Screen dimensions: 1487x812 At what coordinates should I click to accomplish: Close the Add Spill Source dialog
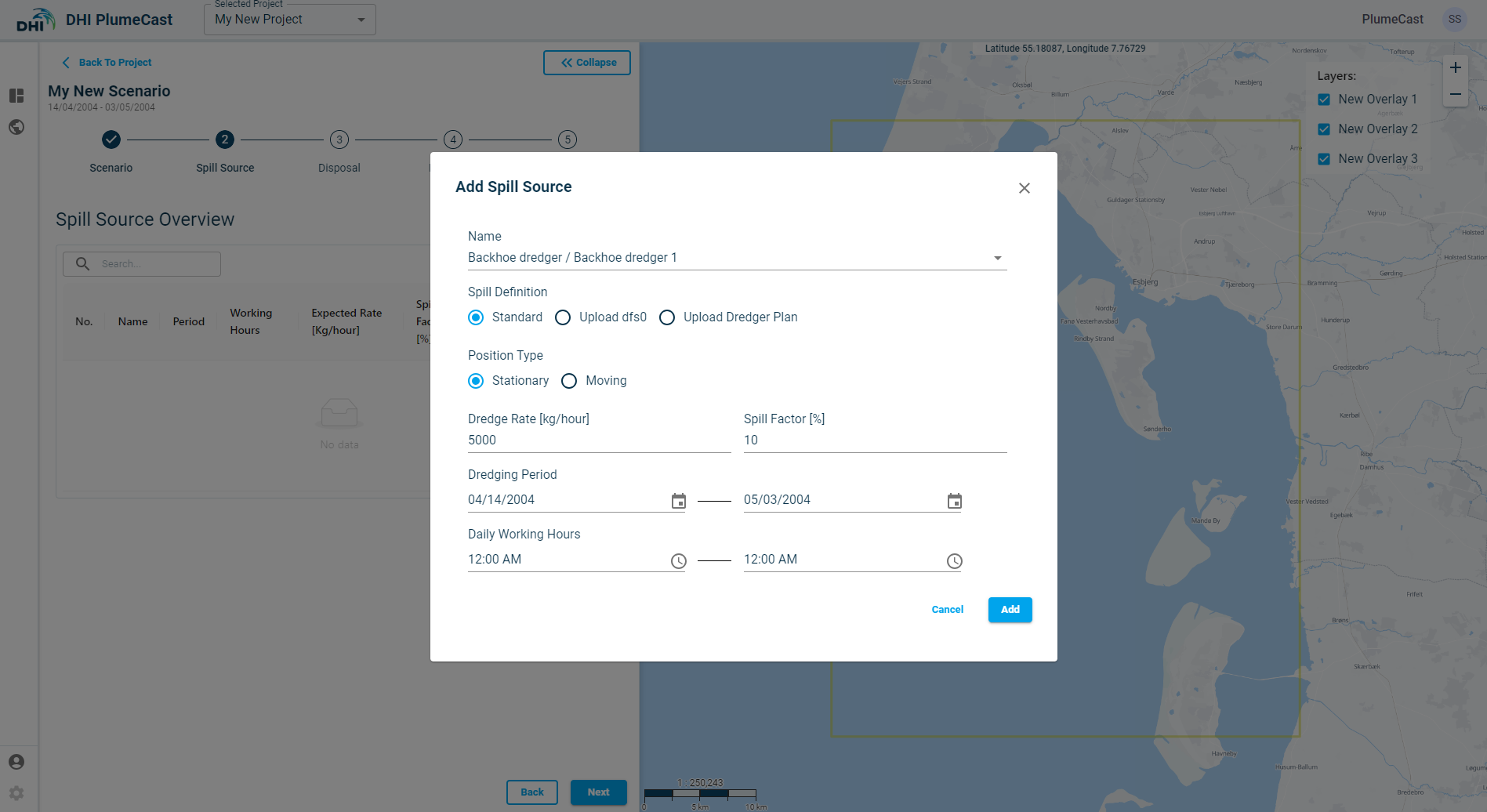point(1024,188)
